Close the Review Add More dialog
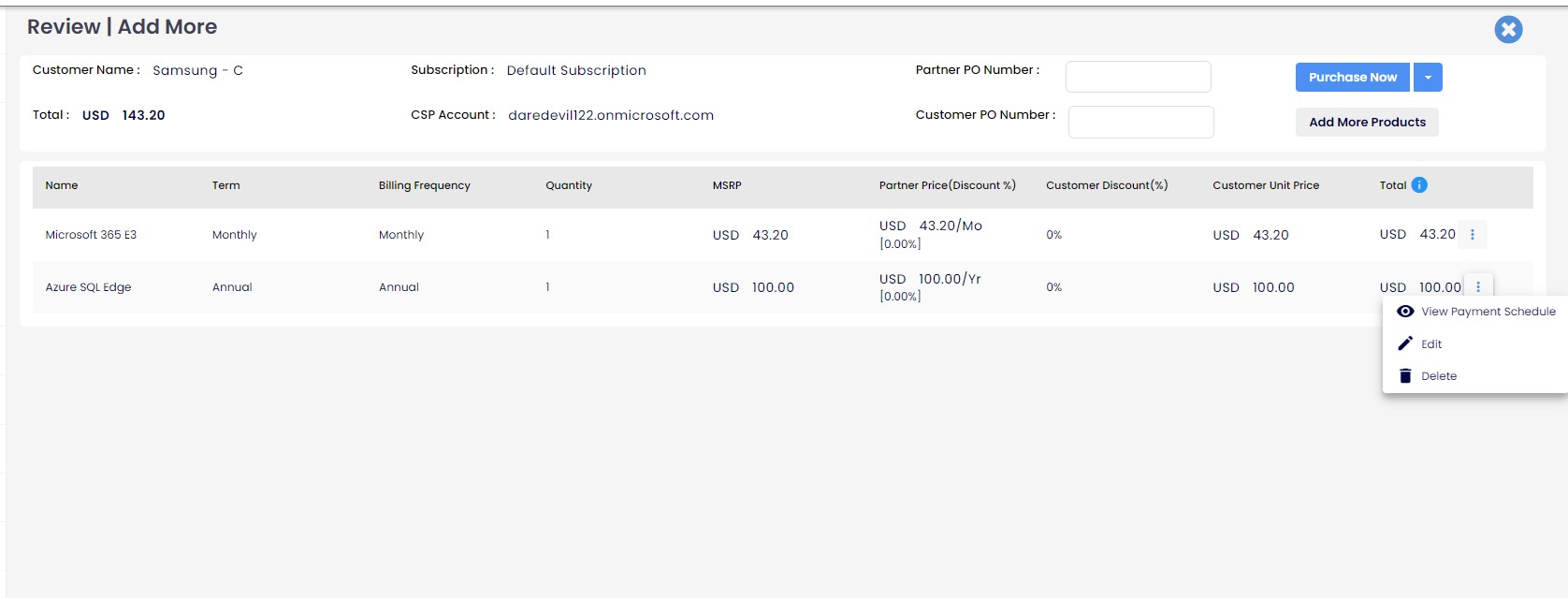 pyautogui.click(x=1508, y=30)
